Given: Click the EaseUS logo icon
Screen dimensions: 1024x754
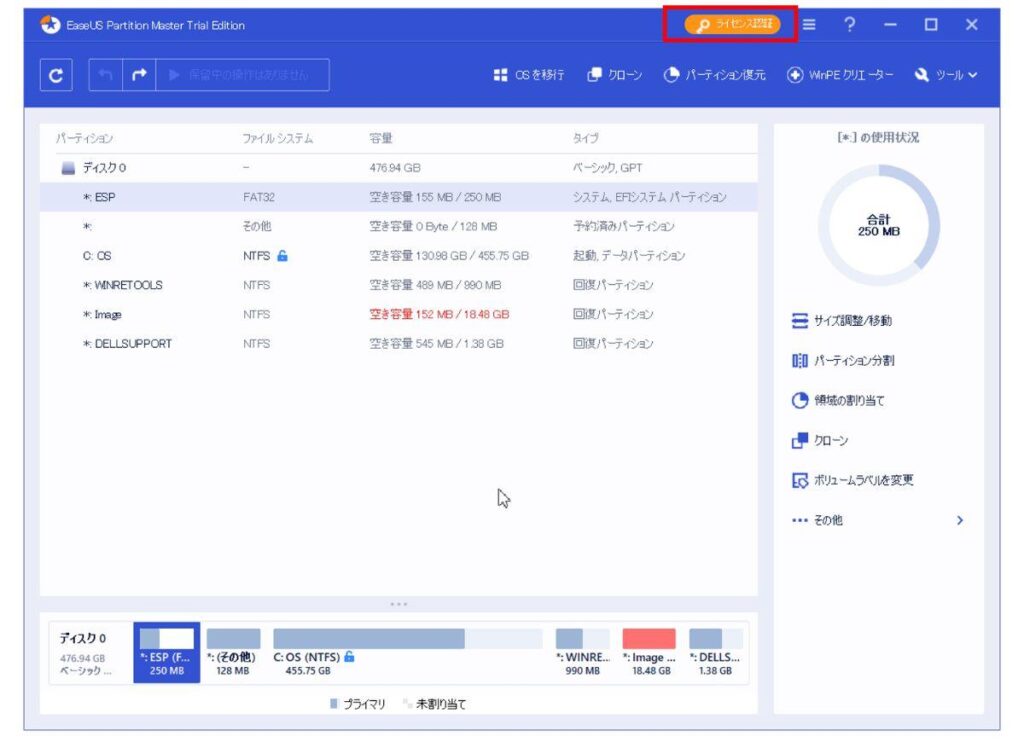Looking at the screenshot, I should [x=50, y=25].
